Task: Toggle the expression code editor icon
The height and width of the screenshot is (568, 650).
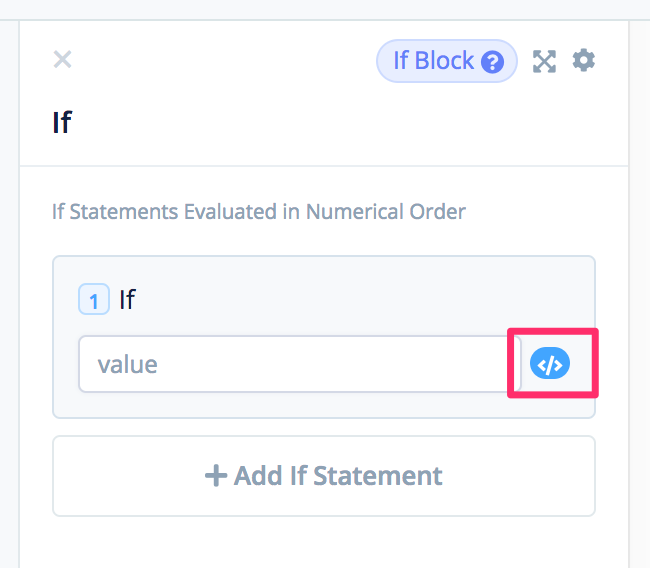Action: point(550,365)
